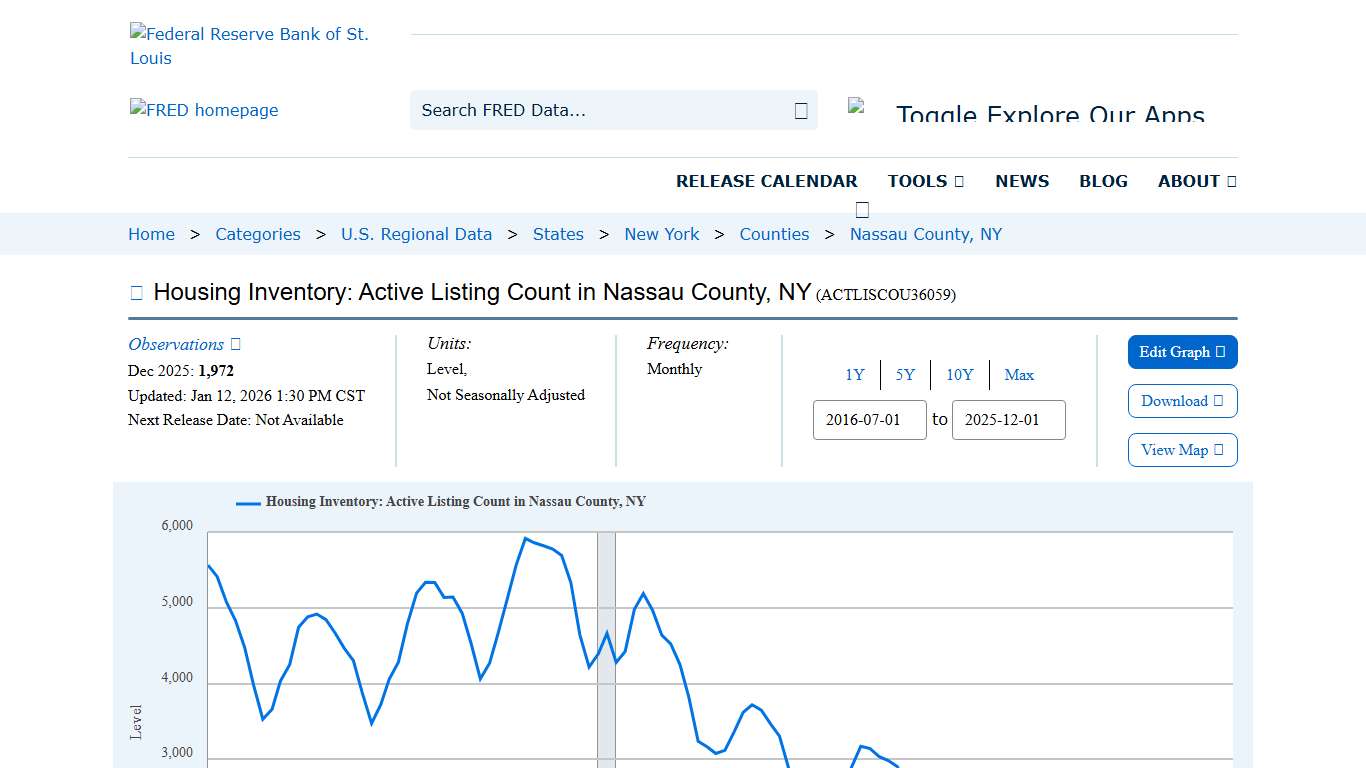Click the search magnifier icon in the FRED search bar
Image resolution: width=1366 pixels, height=768 pixels.
pos(800,110)
